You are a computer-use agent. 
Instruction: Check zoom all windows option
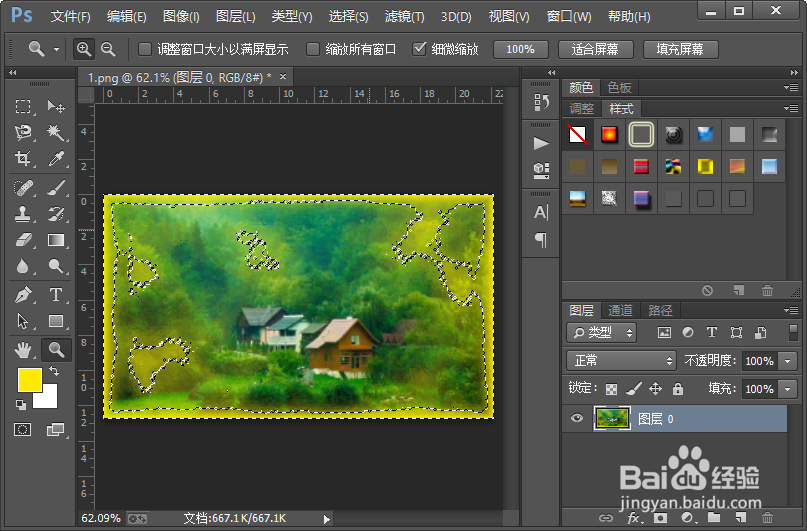pyautogui.click(x=312, y=49)
